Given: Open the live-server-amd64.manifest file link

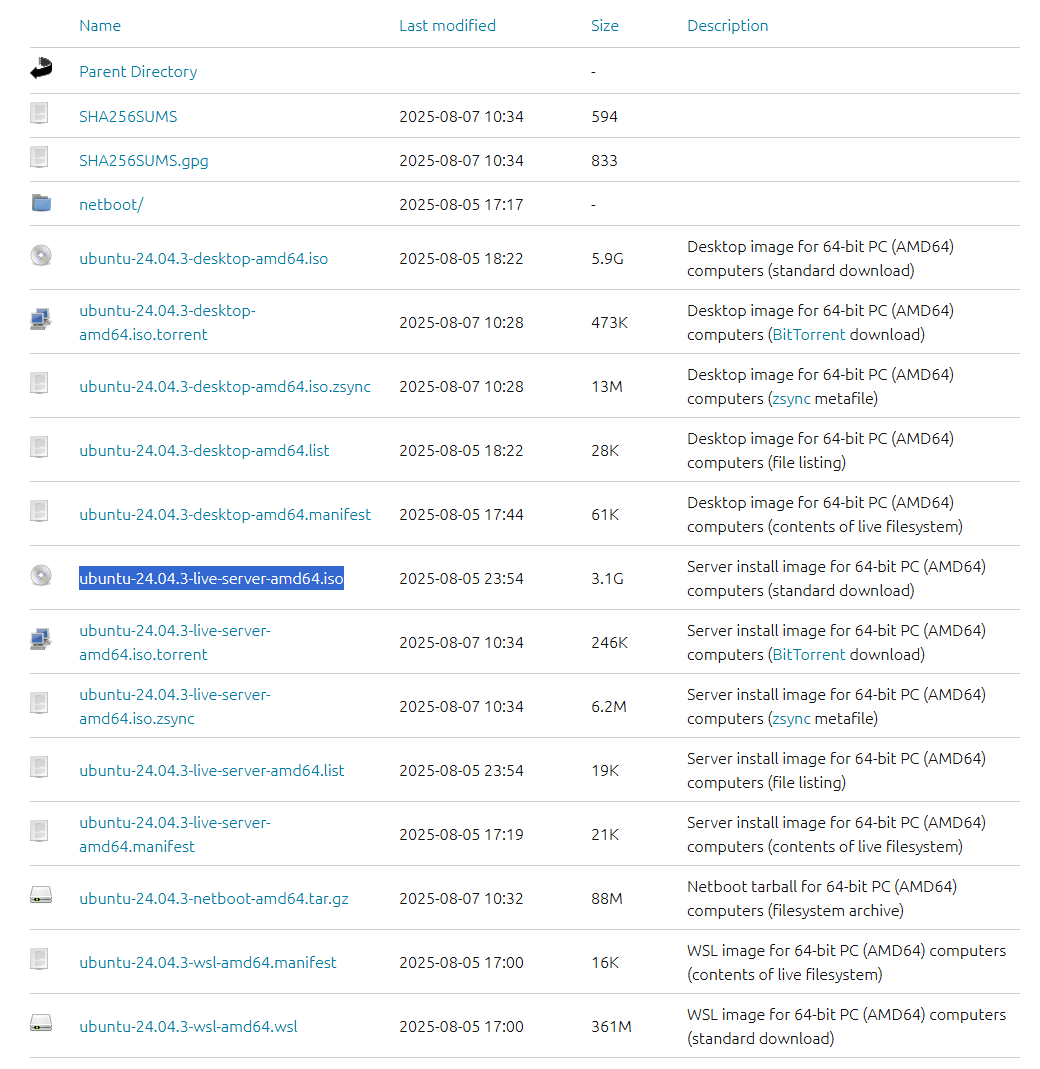Looking at the screenshot, I should (x=175, y=834).
